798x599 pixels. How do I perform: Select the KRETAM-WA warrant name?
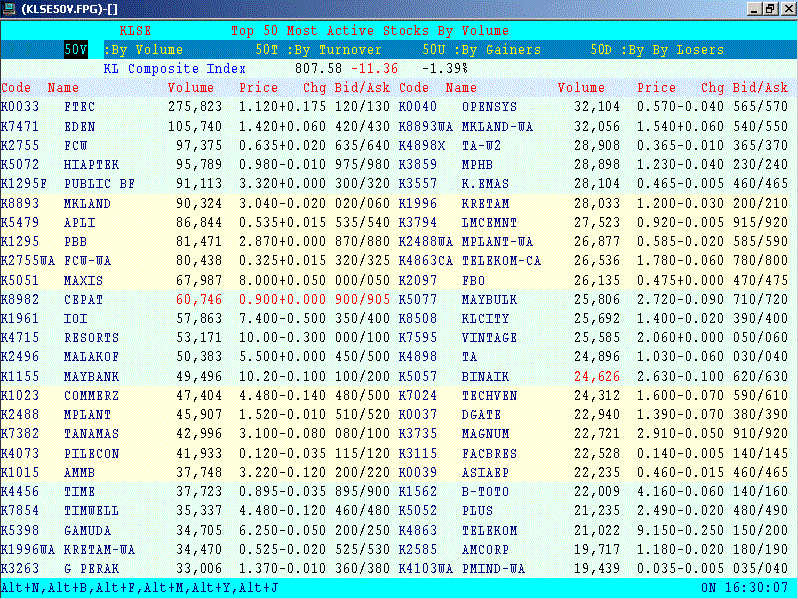(x=100, y=550)
